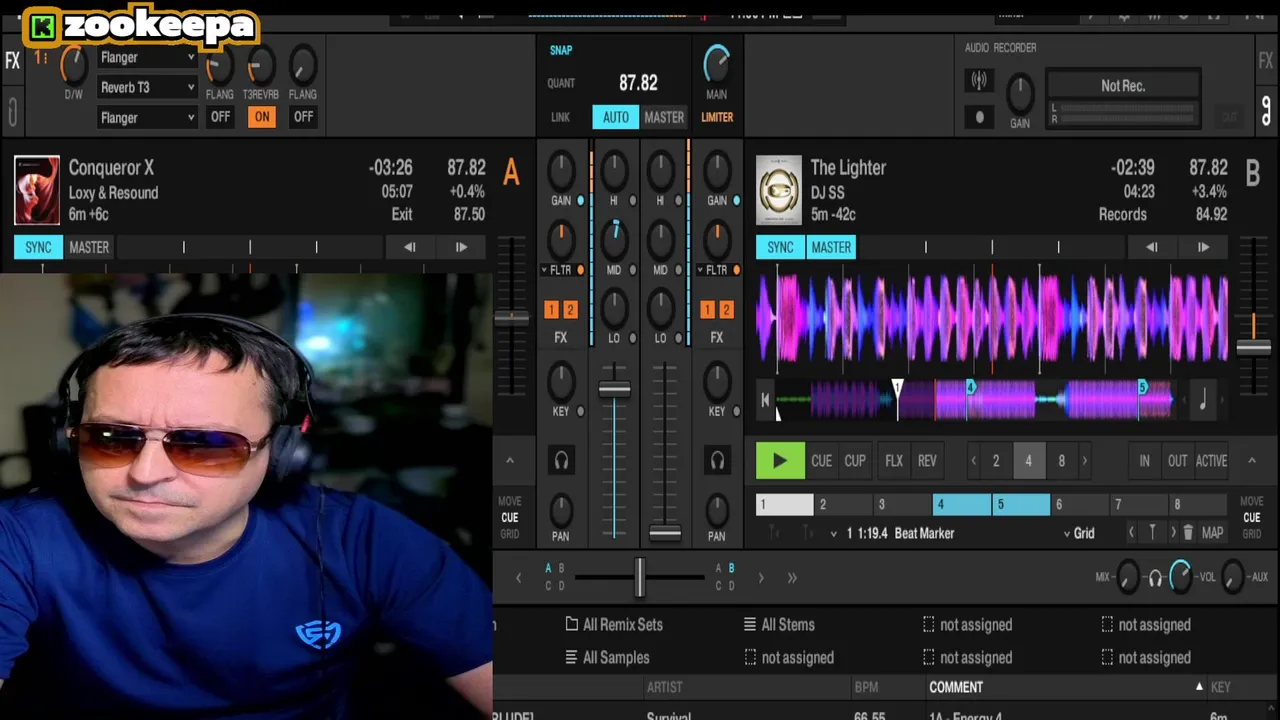
Task: Nudge Deck A tempo backward
Action: coord(409,247)
